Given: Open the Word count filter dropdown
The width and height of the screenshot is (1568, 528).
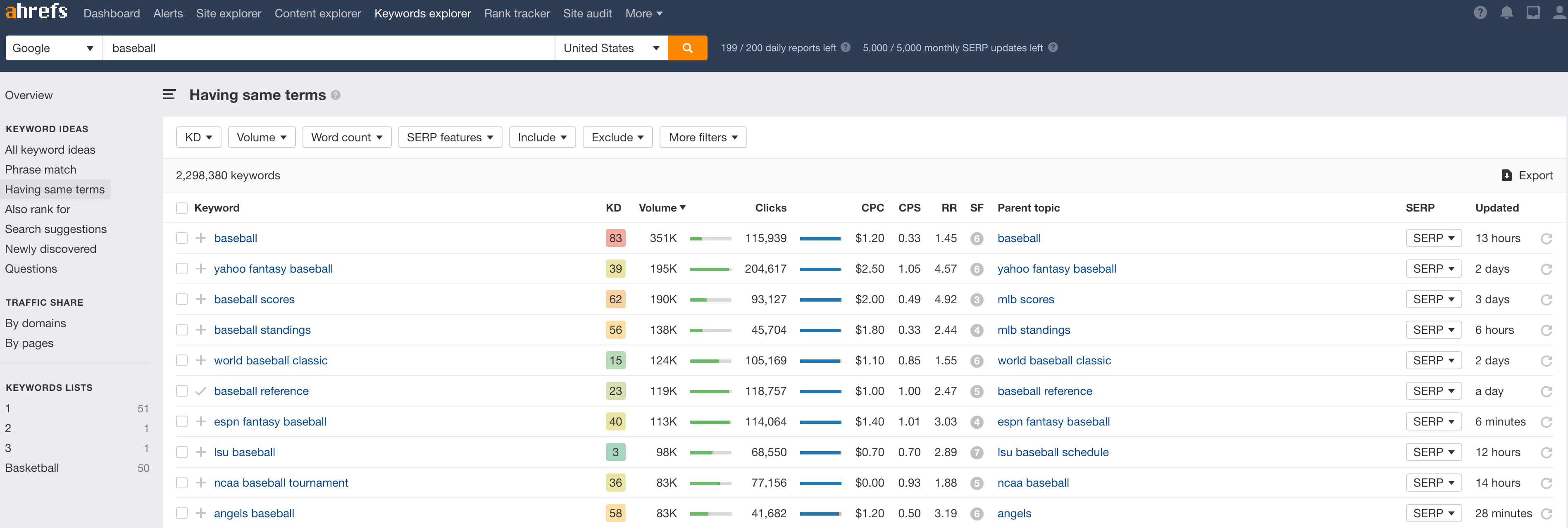Looking at the screenshot, I should pos(347,138).
